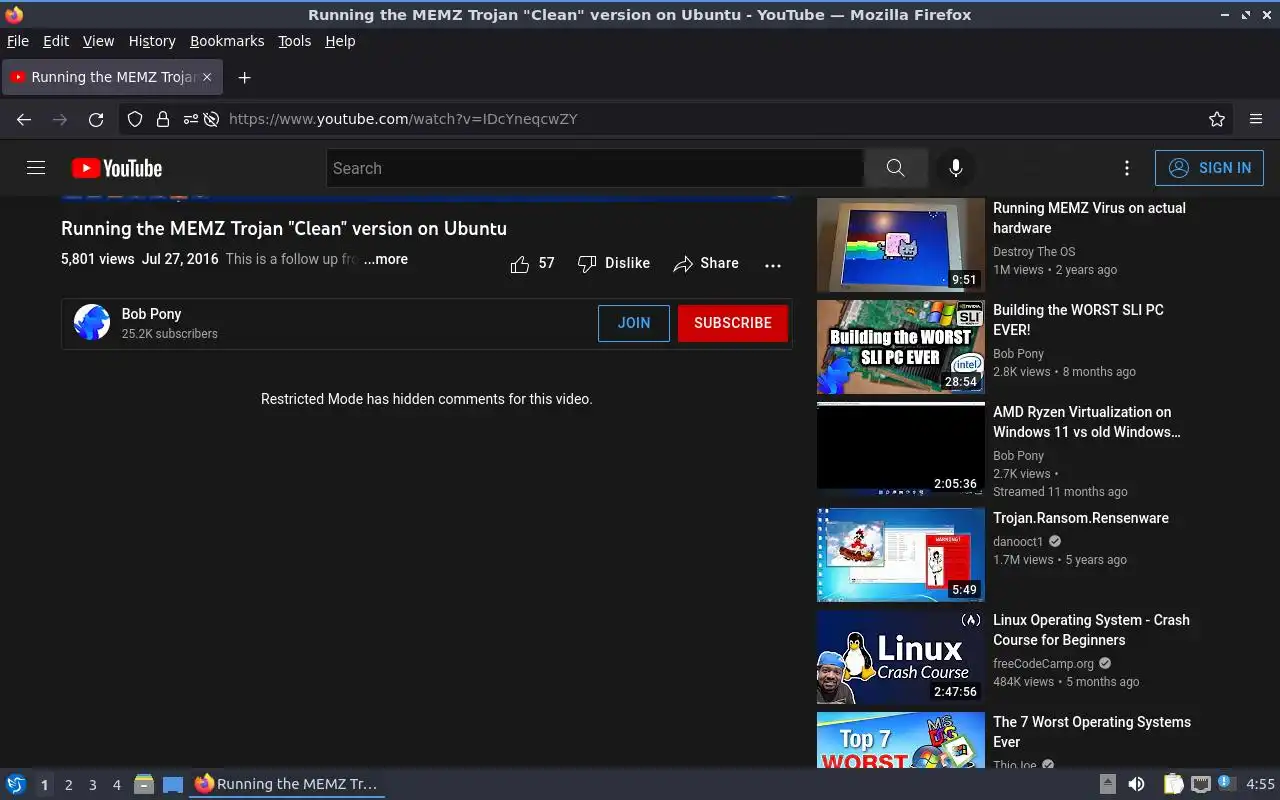Open file manager from taskbar
Screen dimensions: 1280x800
pos(144,784)
